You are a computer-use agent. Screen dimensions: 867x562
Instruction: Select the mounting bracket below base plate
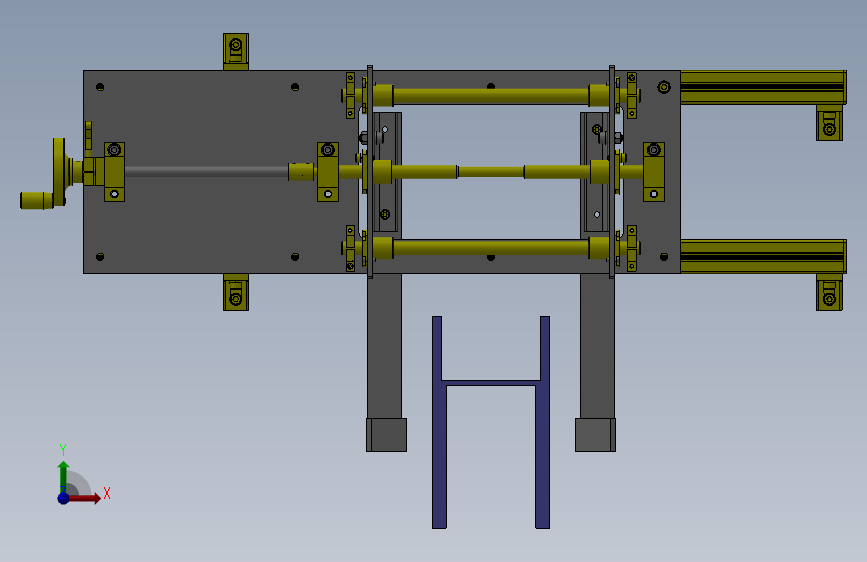coord(236,292)
